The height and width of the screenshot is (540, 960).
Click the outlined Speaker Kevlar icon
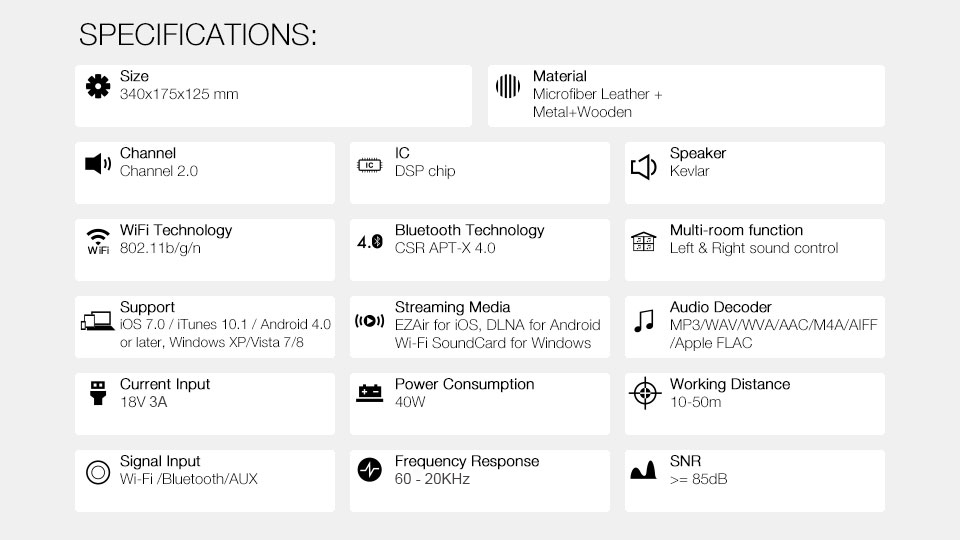(644, 167)
